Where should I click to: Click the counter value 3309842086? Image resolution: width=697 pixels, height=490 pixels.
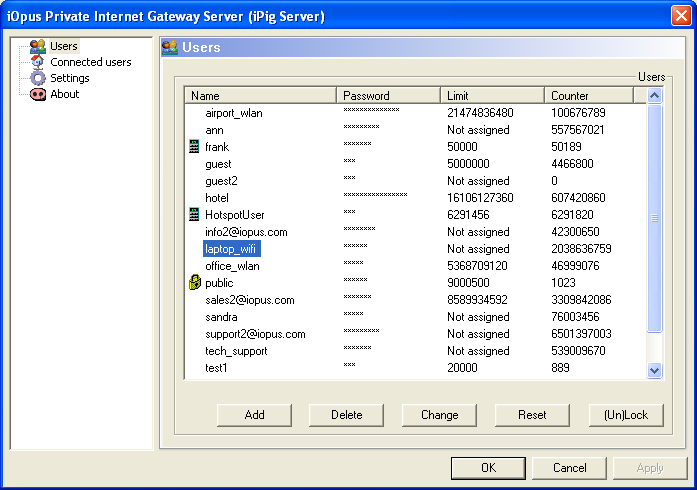[x=581, y=300]
